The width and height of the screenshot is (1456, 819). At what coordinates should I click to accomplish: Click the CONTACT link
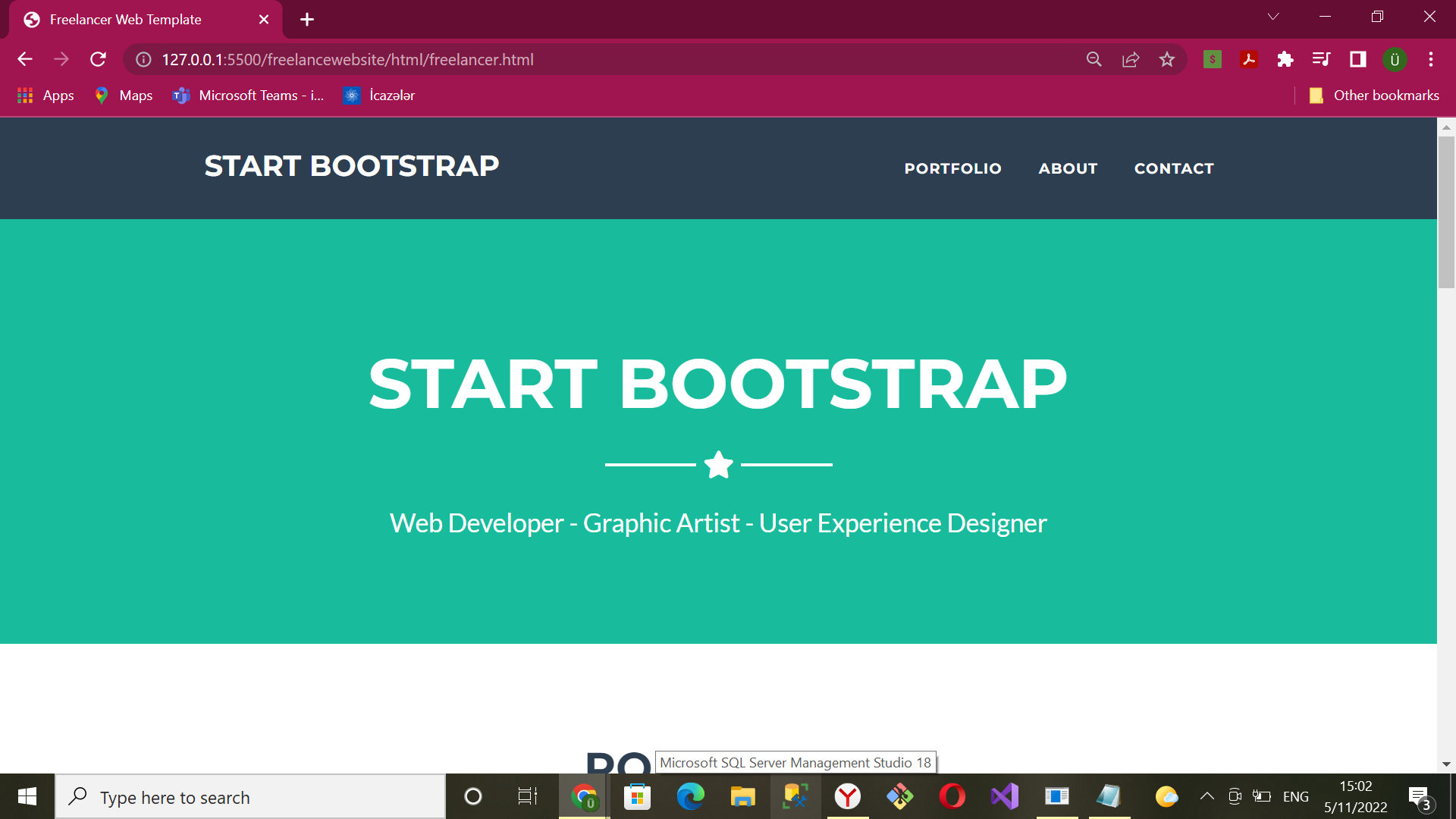click(x=1174, y=168)
